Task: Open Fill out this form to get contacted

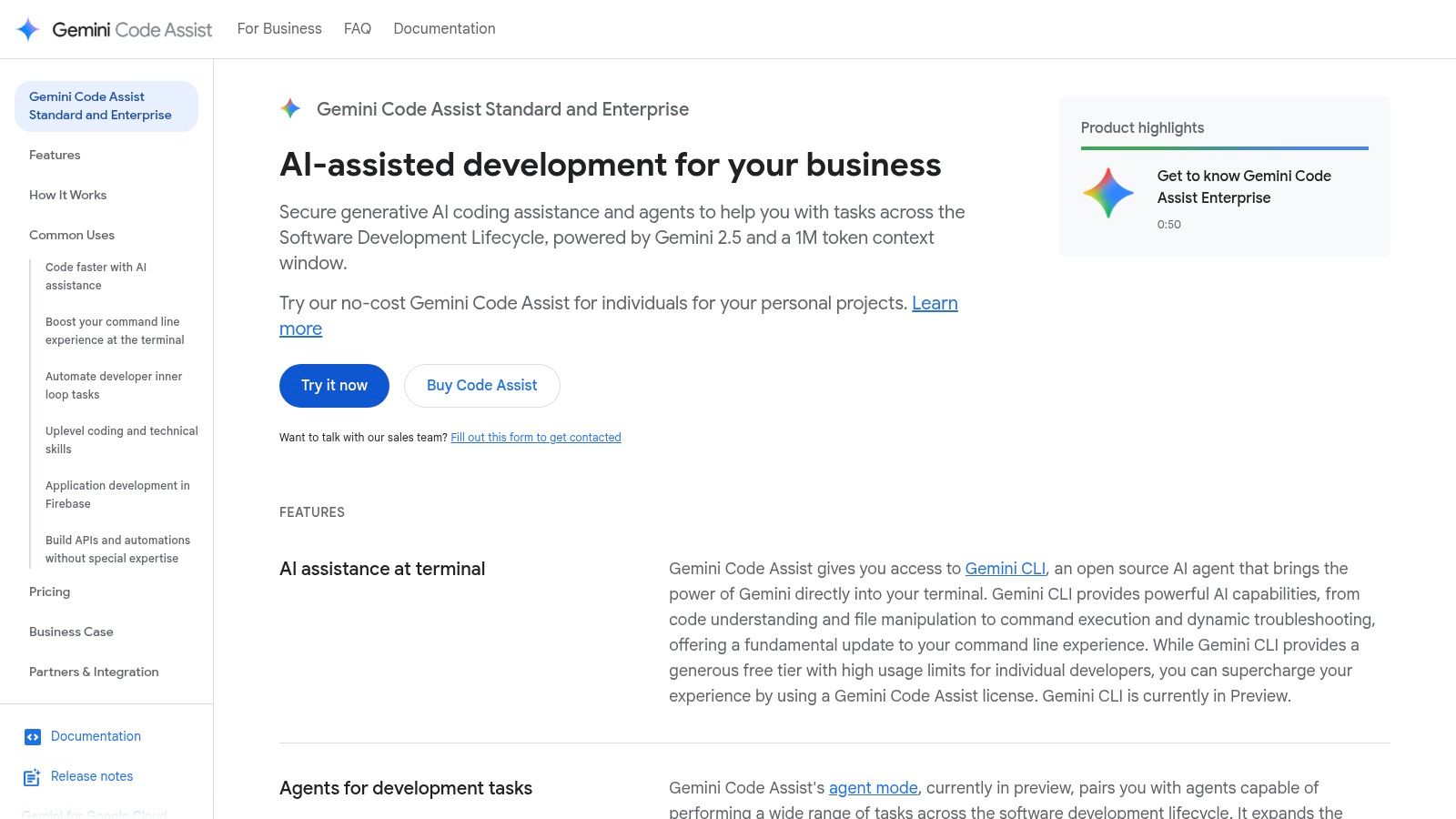Action: 536,438
